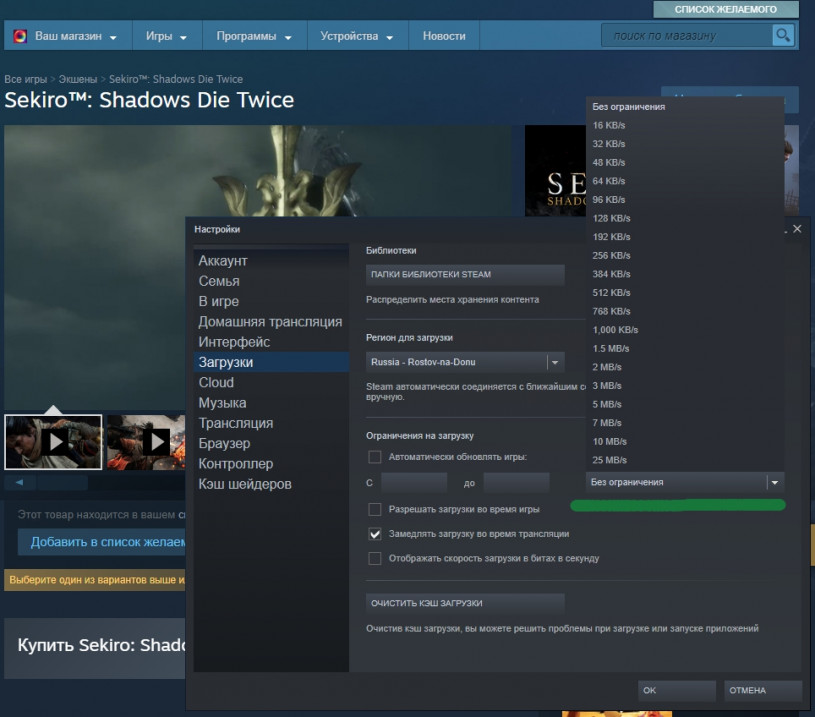Play the second video thumbnail
The image size is (815, 717).
[x=155, y=441]
